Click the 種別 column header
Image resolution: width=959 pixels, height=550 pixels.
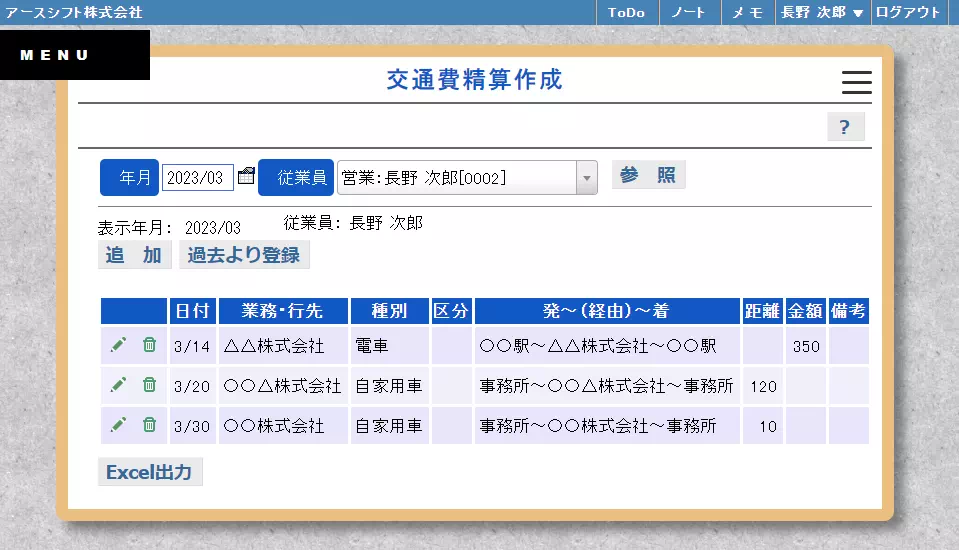(390, 311)
